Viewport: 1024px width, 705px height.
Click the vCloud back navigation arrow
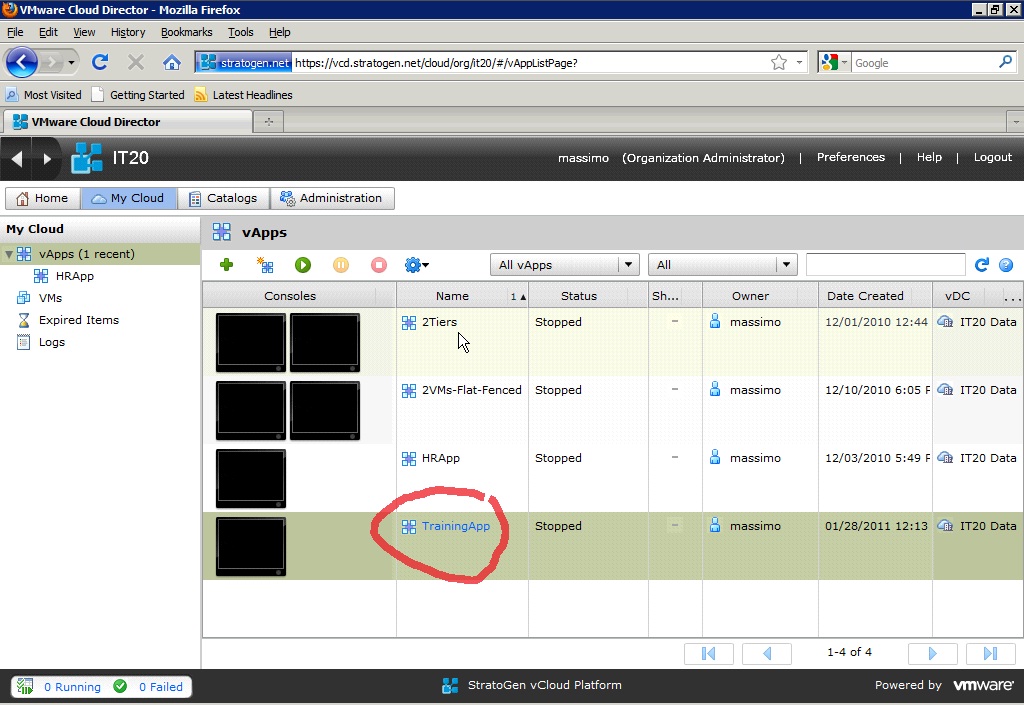coord(18,158)
